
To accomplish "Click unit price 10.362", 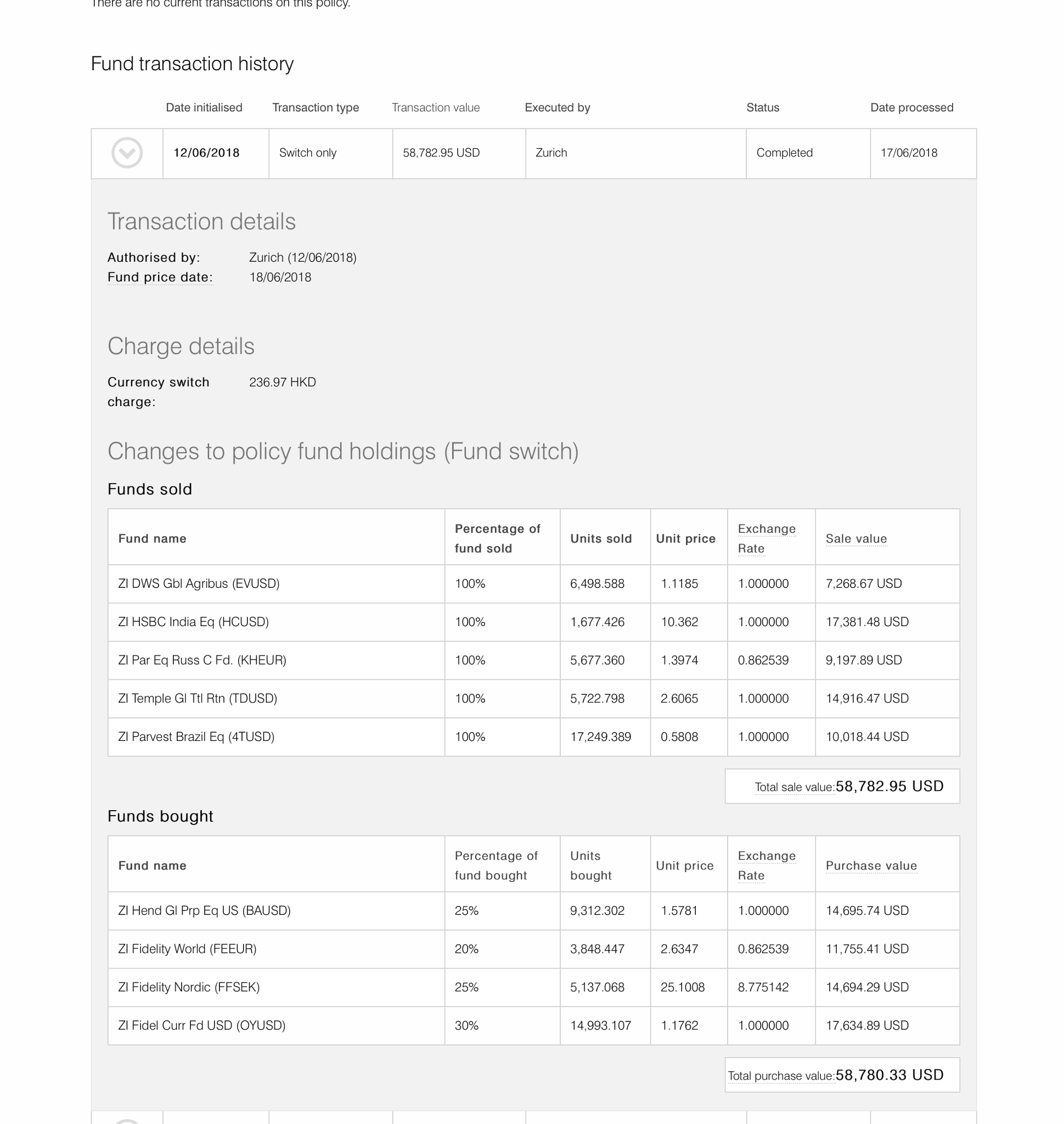I will 679,622.
